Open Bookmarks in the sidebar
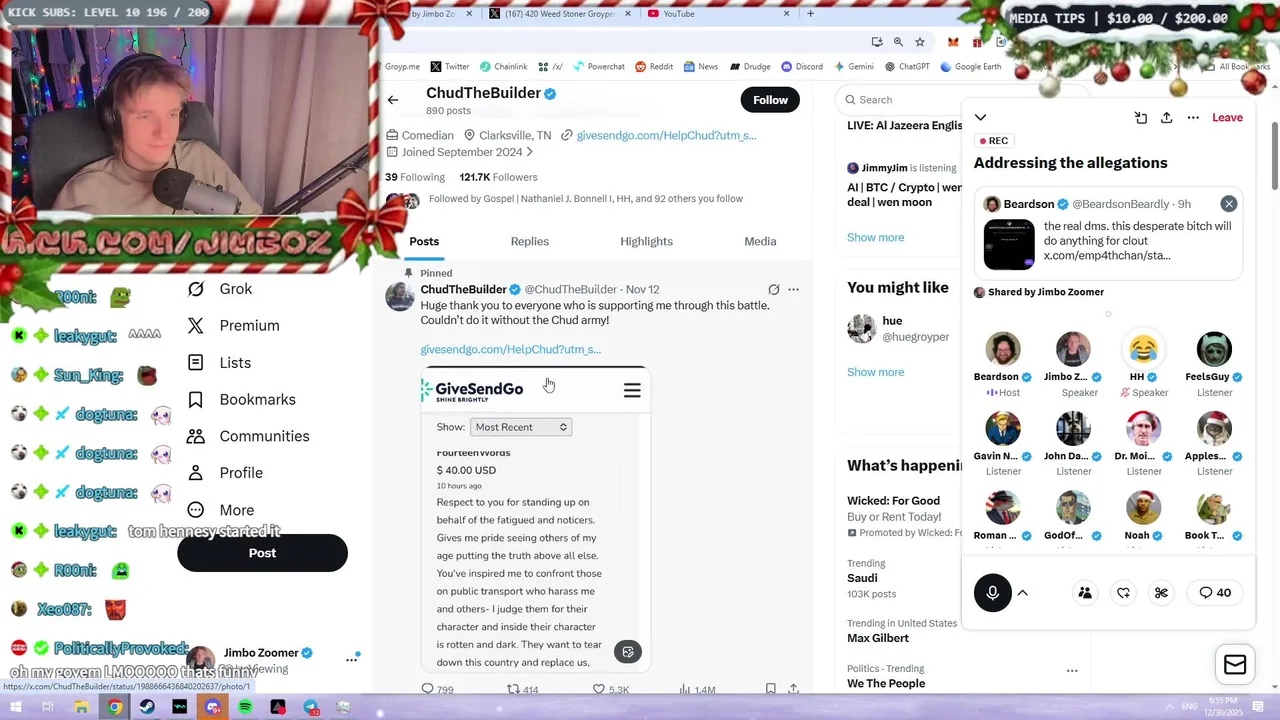Image resolution: width=1280 pixels, height=720 pixels. pos(242,400)
